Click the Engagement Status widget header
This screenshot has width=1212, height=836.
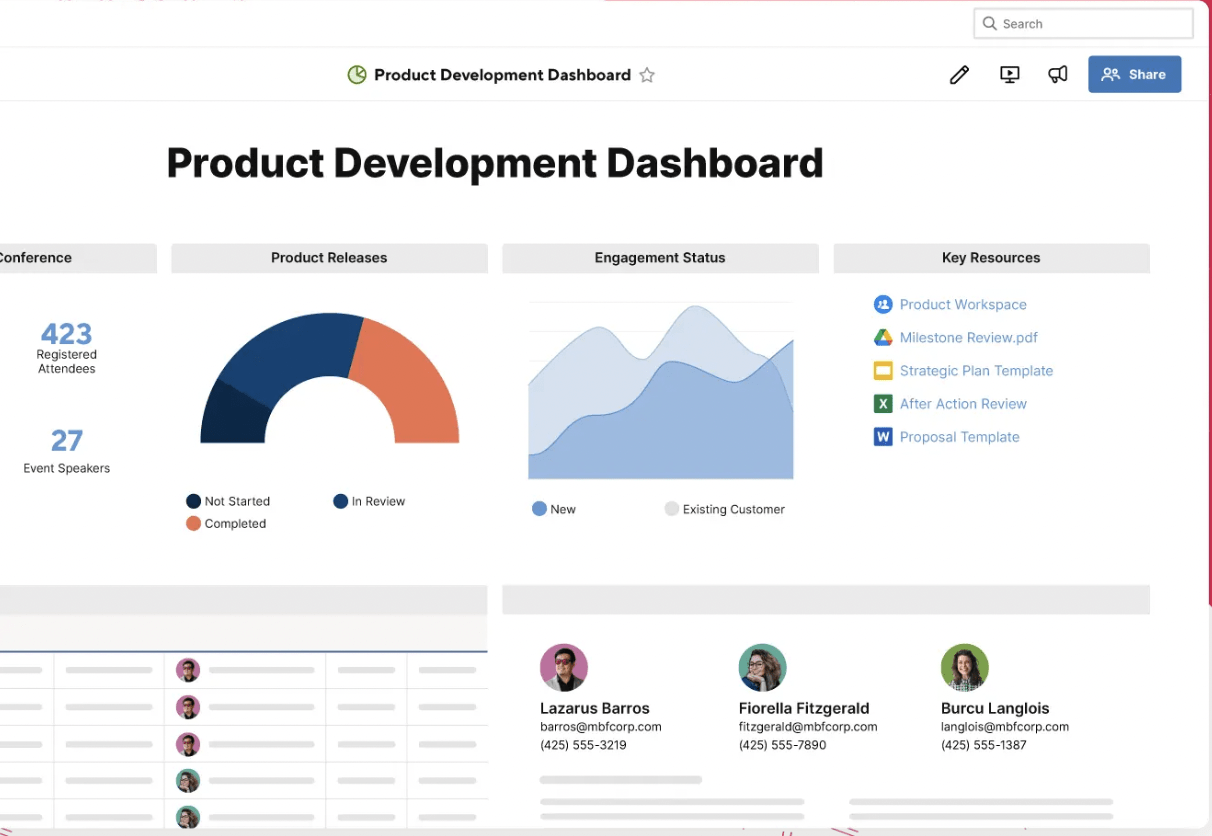point(660,258)
